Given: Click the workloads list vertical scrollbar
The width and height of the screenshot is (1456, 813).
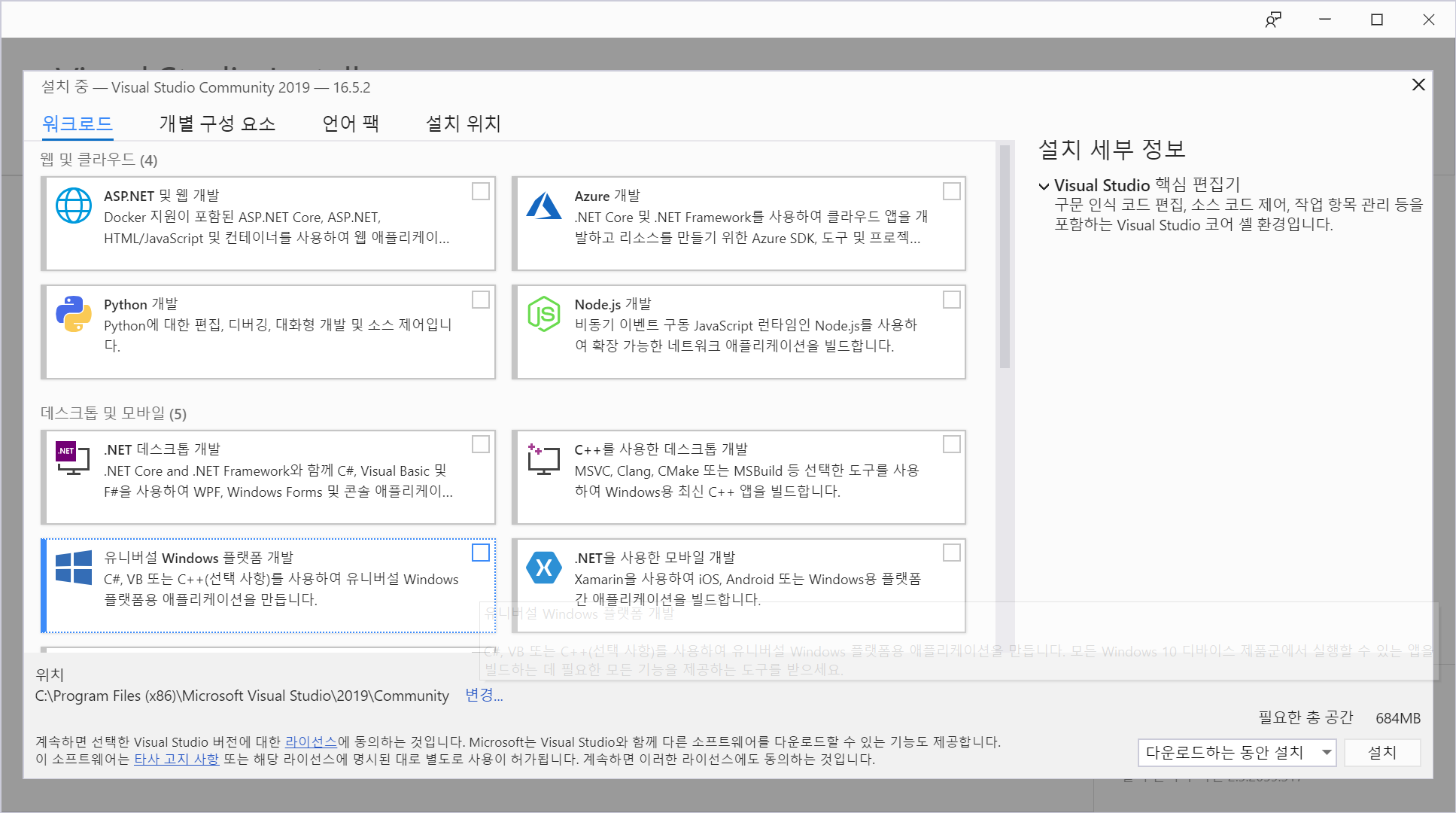Looking at the screenshot, I should [1005, 256].
